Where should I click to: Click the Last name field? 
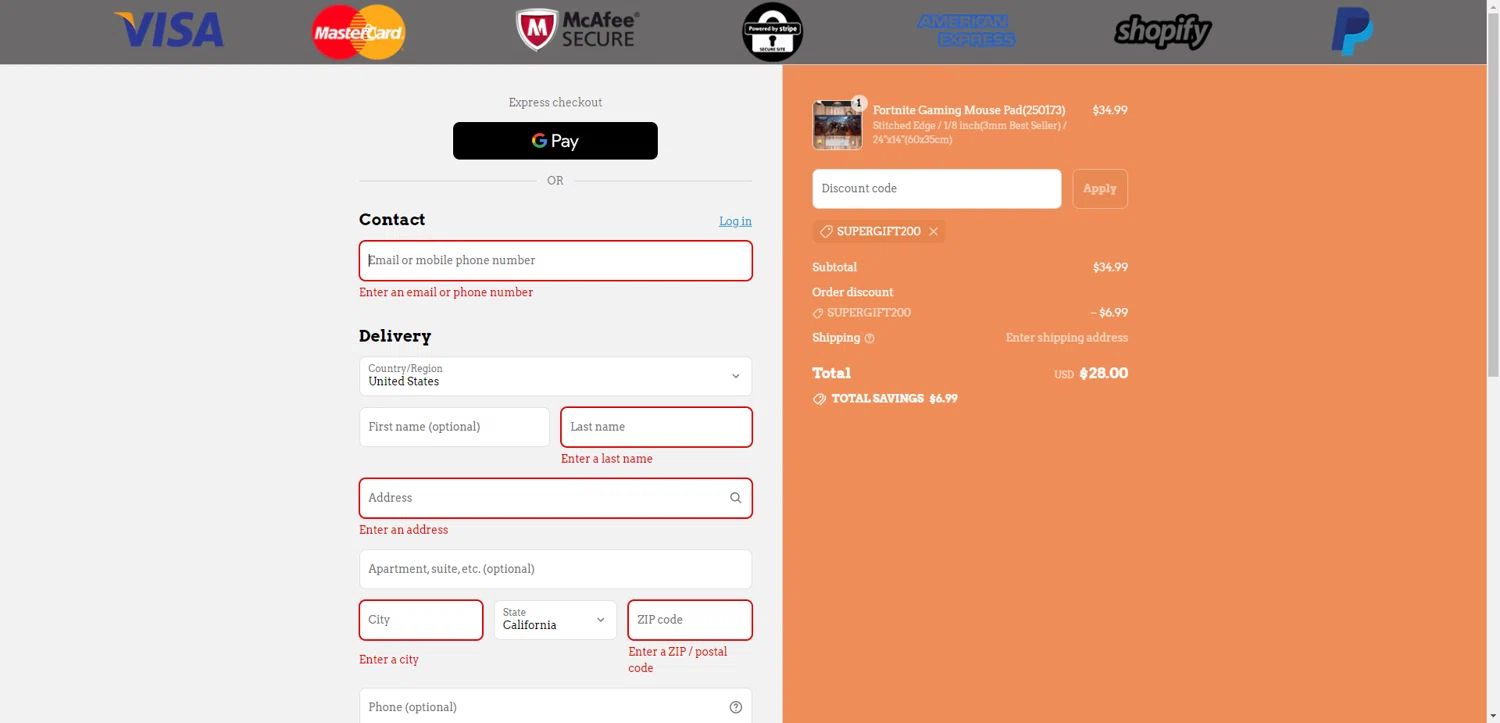[x=656, y=427]
